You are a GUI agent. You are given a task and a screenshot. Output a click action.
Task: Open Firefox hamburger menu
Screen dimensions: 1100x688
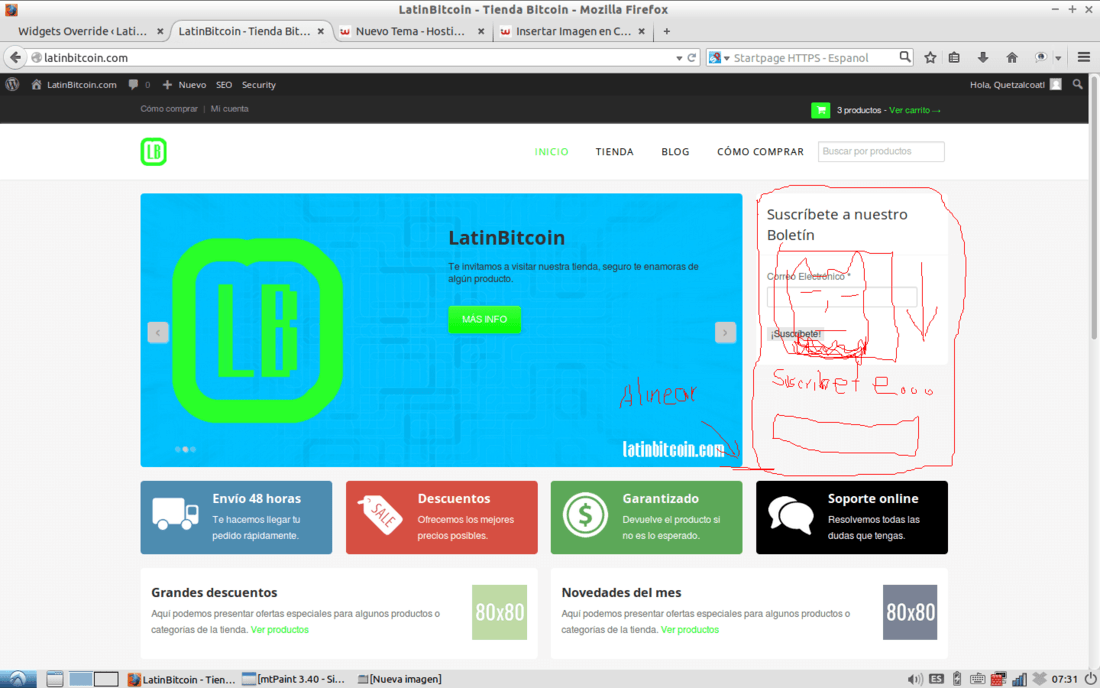pos(1084,58)
